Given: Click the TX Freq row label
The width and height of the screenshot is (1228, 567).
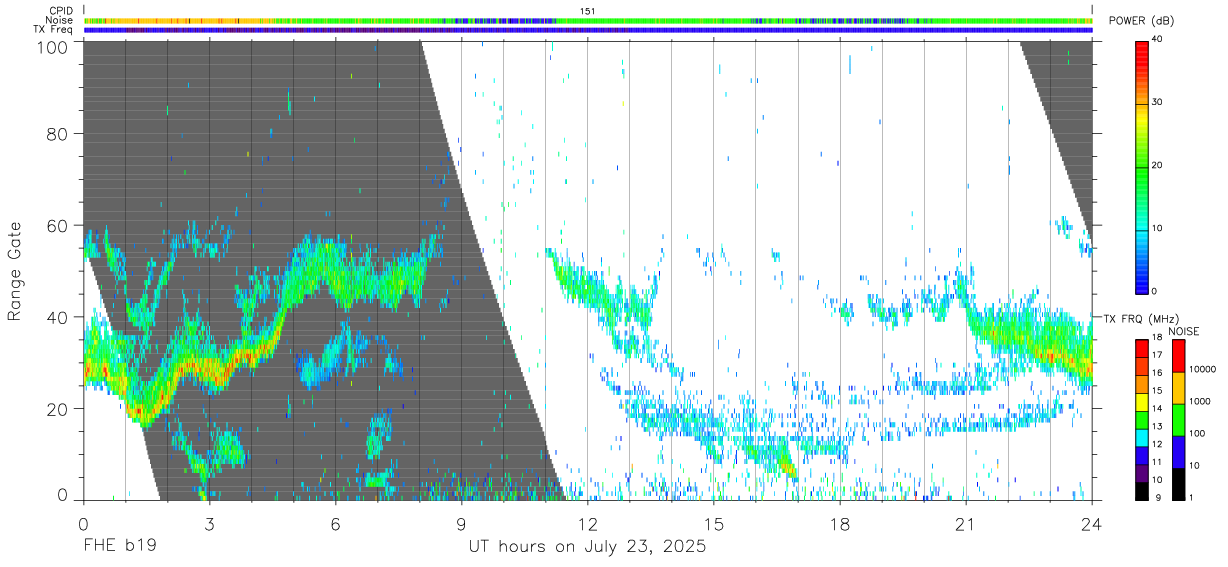Looking at the screenshot, I should click(54, 30).
